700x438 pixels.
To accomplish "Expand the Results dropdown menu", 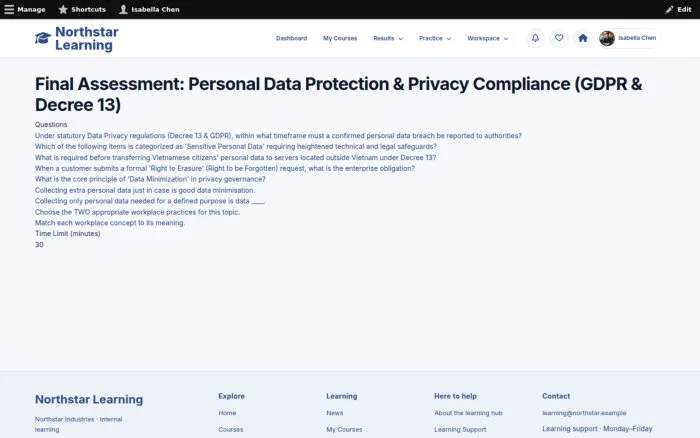I will point(388,38).
